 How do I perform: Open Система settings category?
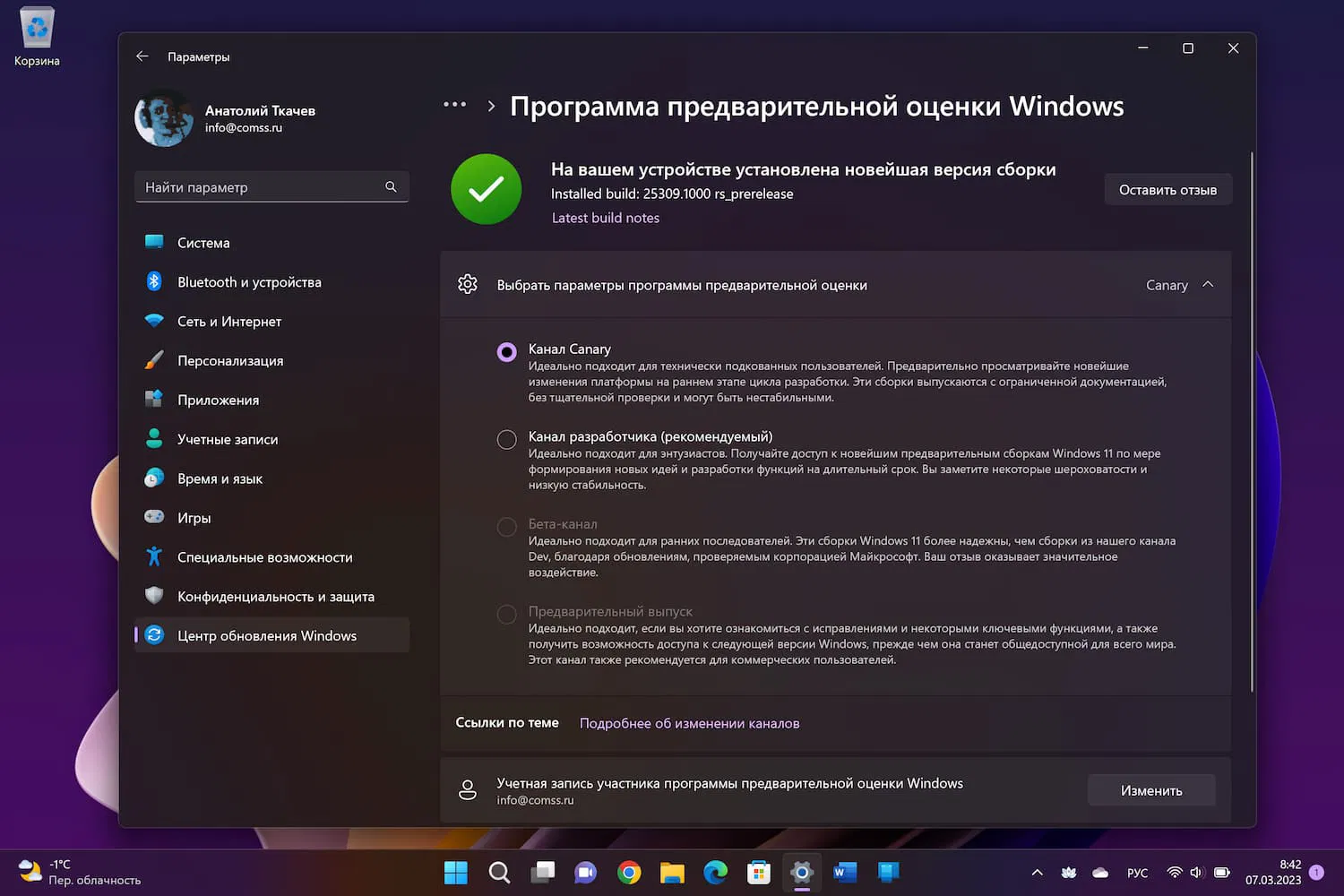coord(271,243)
